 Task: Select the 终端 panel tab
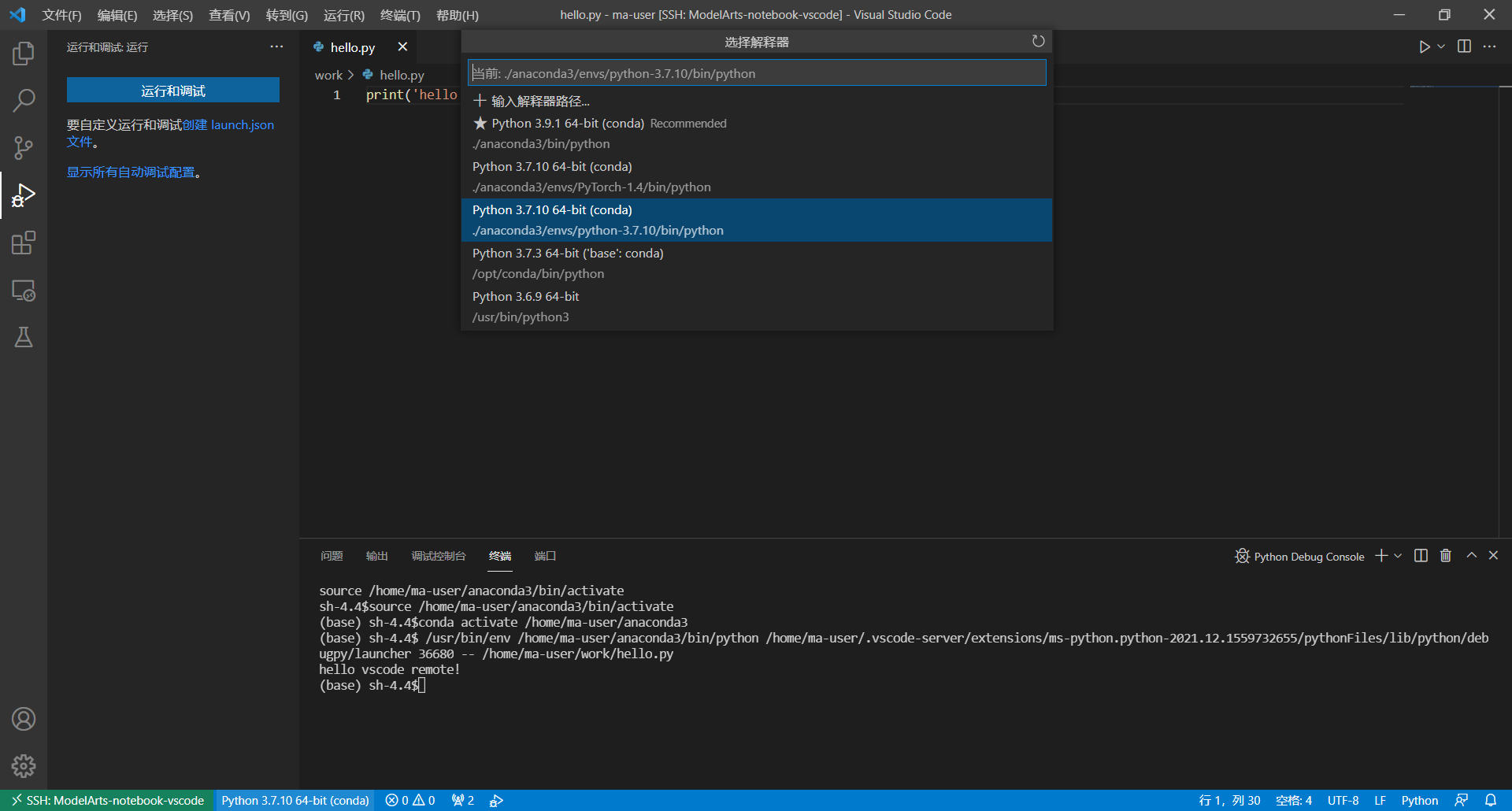[500, 556]
